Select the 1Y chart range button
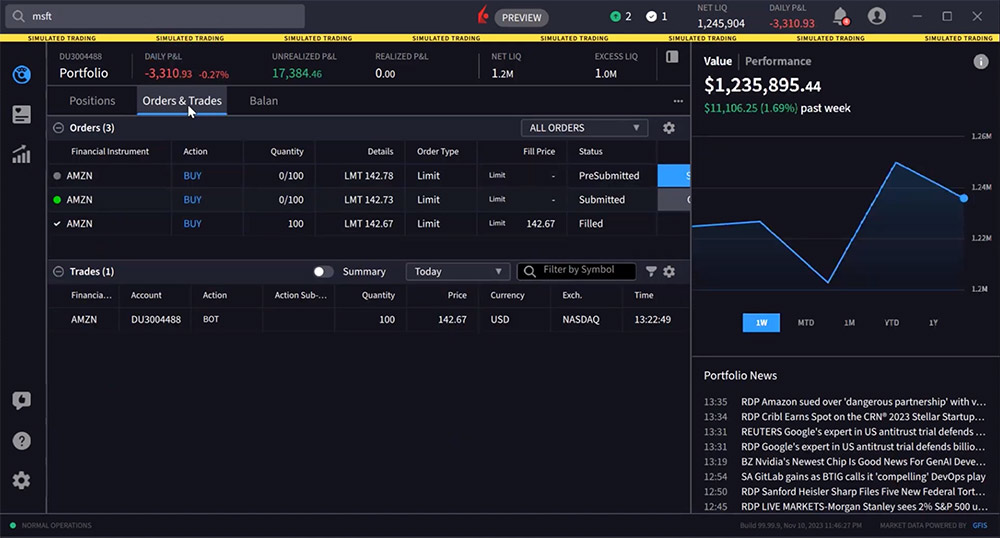This screenshot has width=1000, height=538. click(933, 323)
